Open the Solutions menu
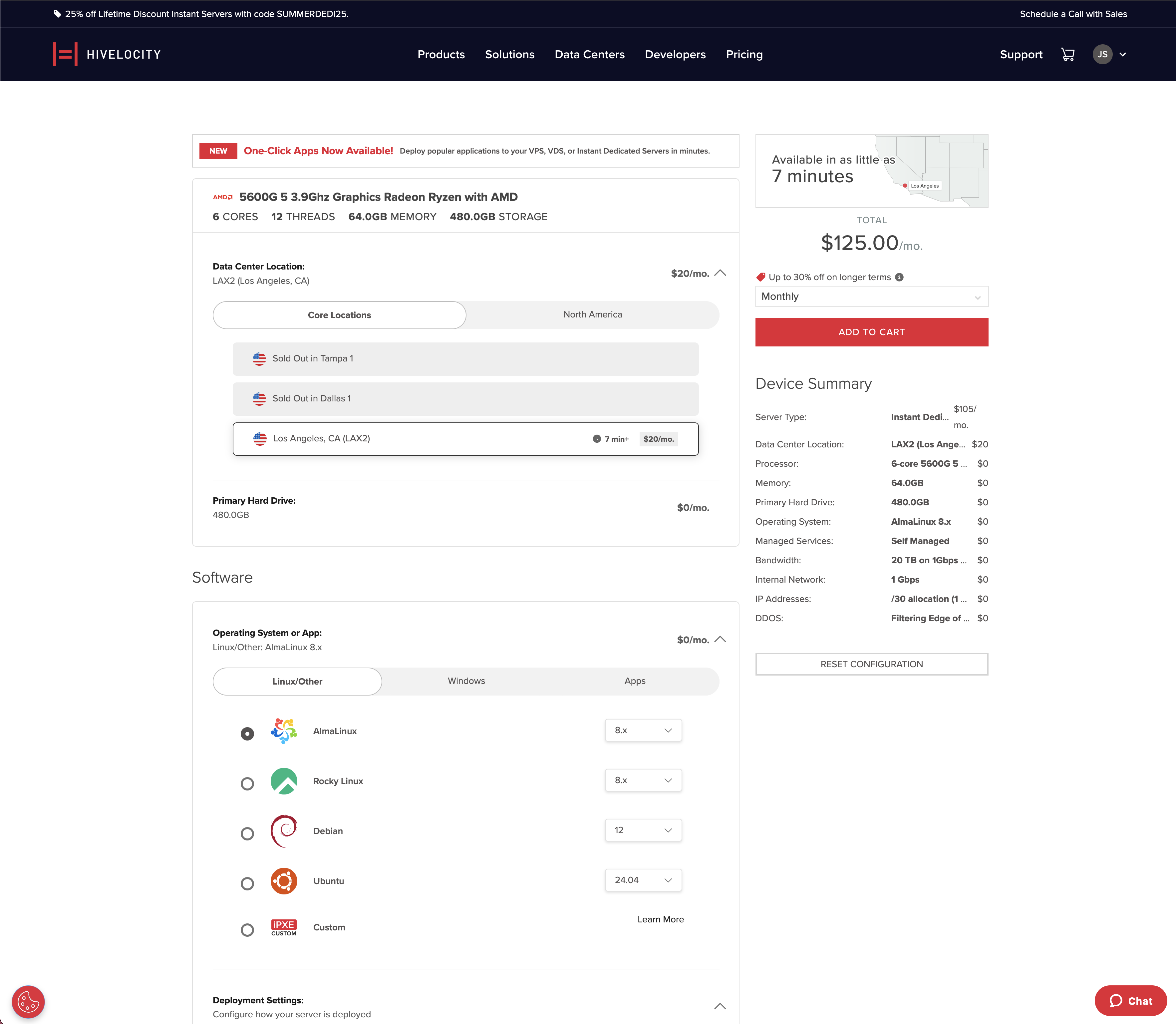Viewport: 1176px width, 1024px height. pyautogui.click(x=509, y=54)
